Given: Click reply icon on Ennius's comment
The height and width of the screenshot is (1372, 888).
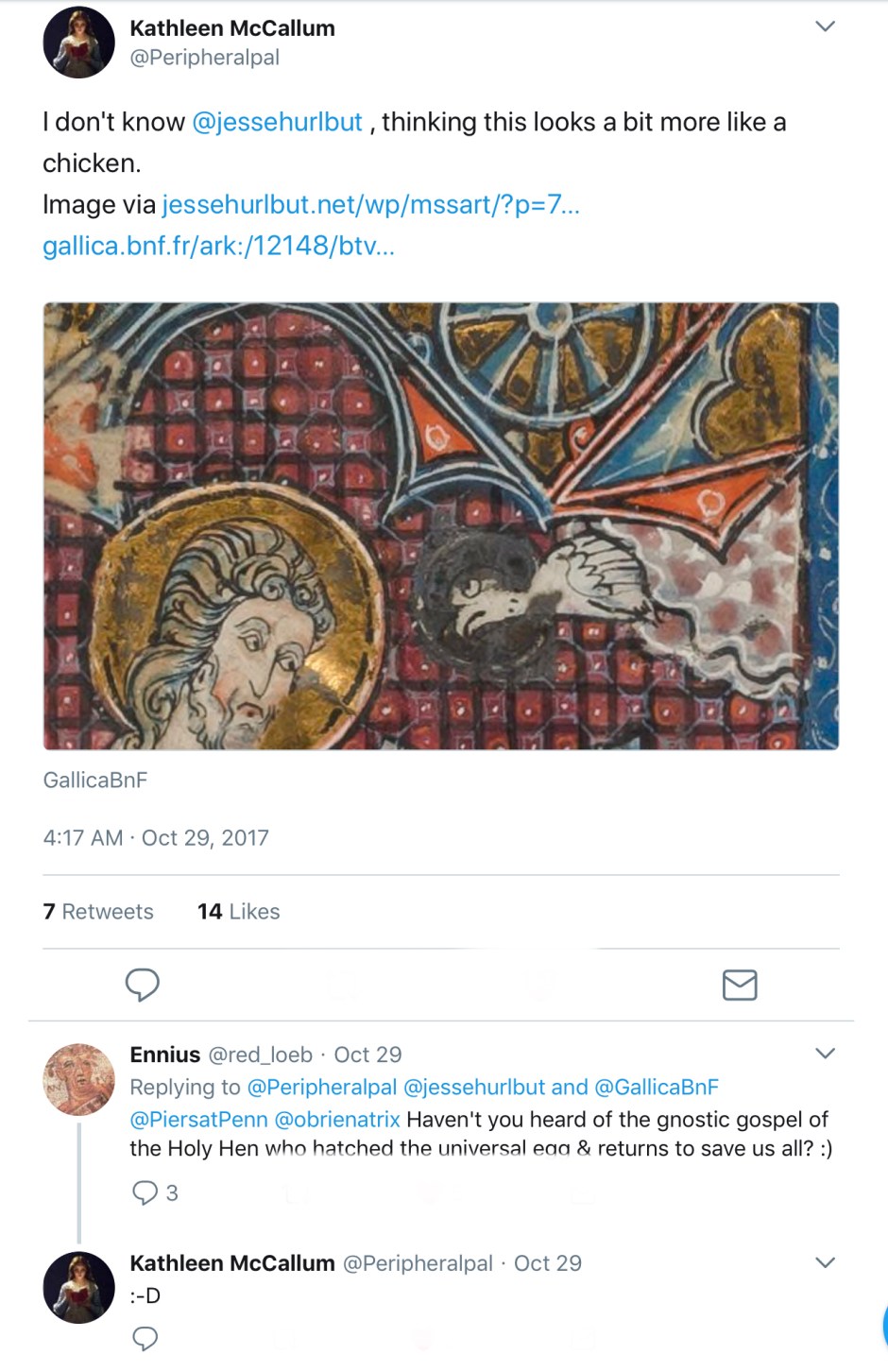Looking at the screenshot, I should click(145, 1192).
